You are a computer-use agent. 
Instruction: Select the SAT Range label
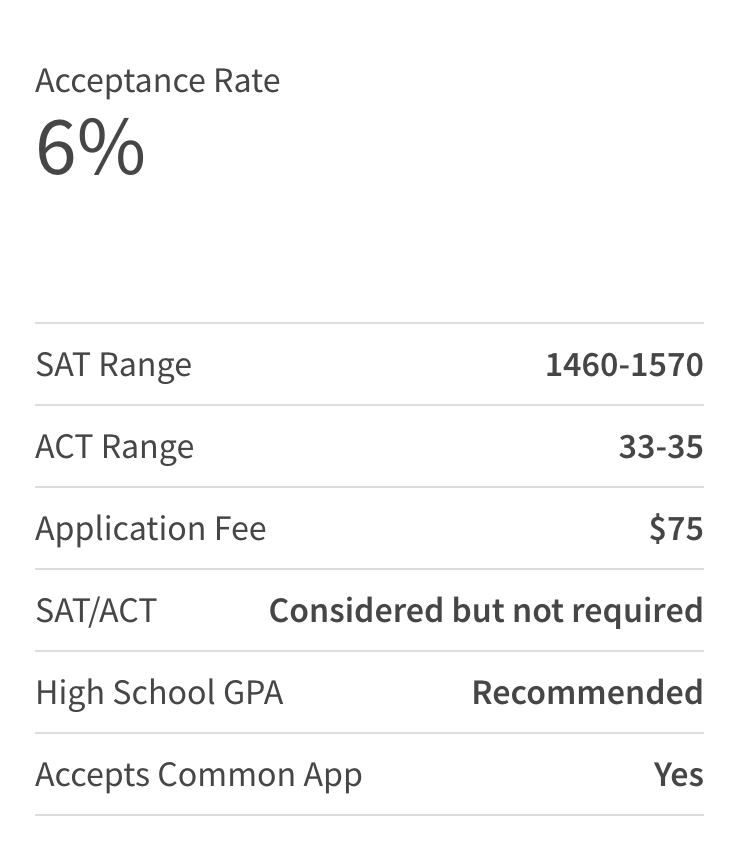tap(113, 365)
